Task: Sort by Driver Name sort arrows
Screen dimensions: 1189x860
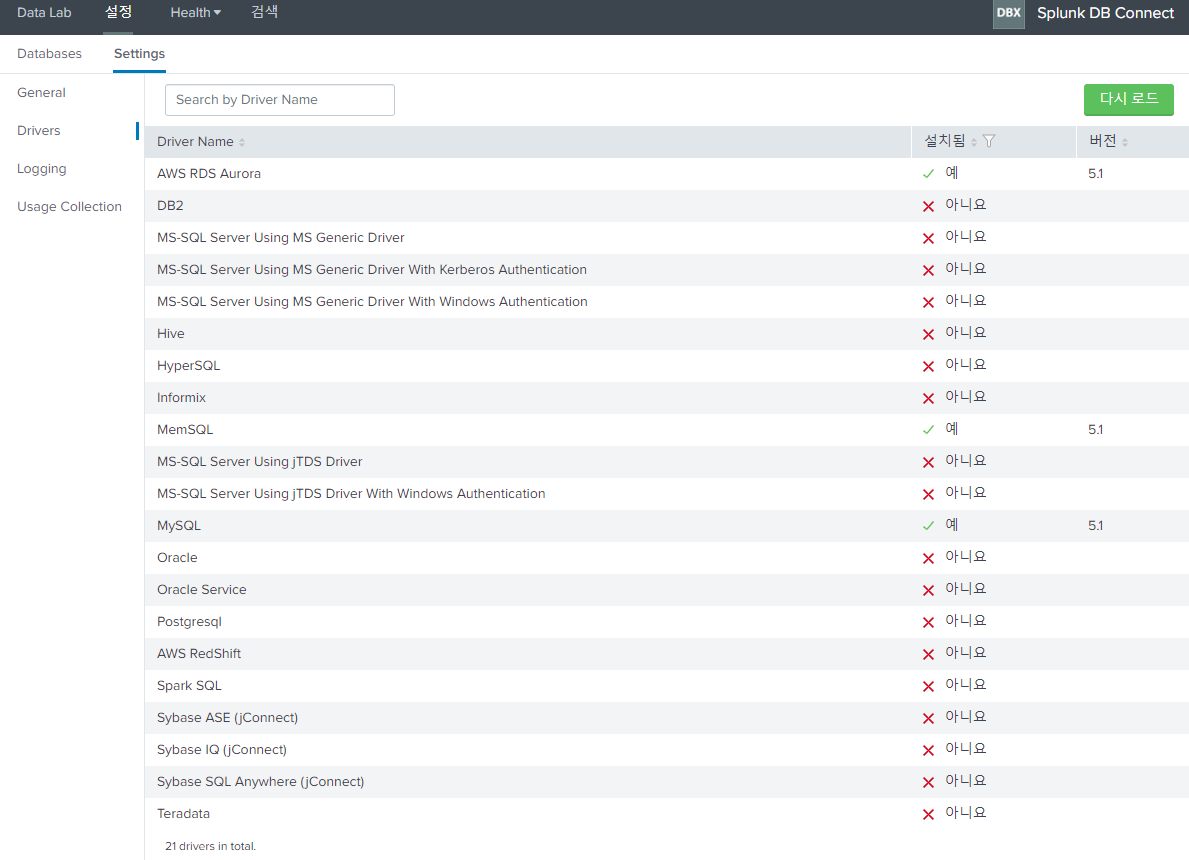Action: tap(242, 142)
